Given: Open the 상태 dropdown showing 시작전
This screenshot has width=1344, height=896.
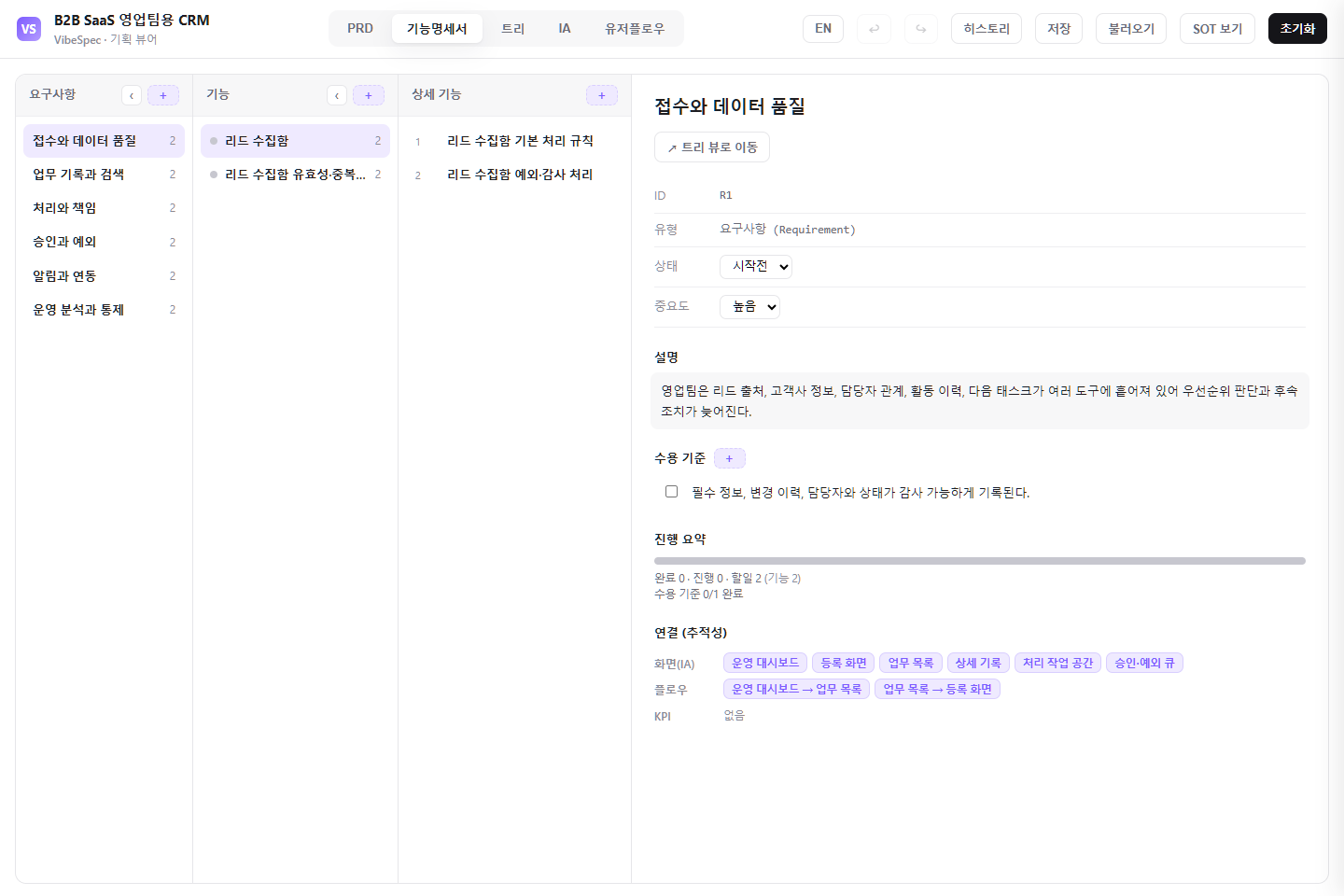Looking at the screenshot, I should tap(756, 267).
